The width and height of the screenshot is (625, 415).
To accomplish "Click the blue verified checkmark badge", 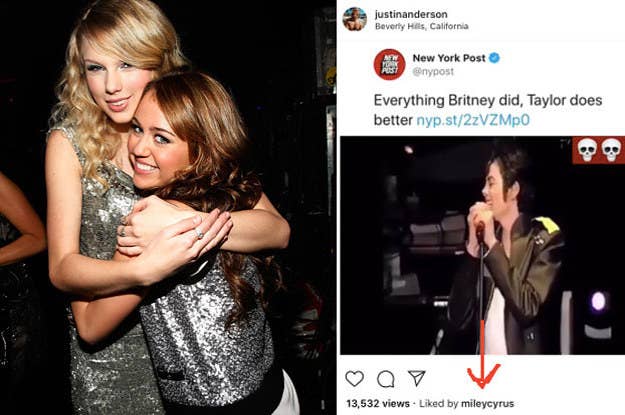I will (494, 58).
